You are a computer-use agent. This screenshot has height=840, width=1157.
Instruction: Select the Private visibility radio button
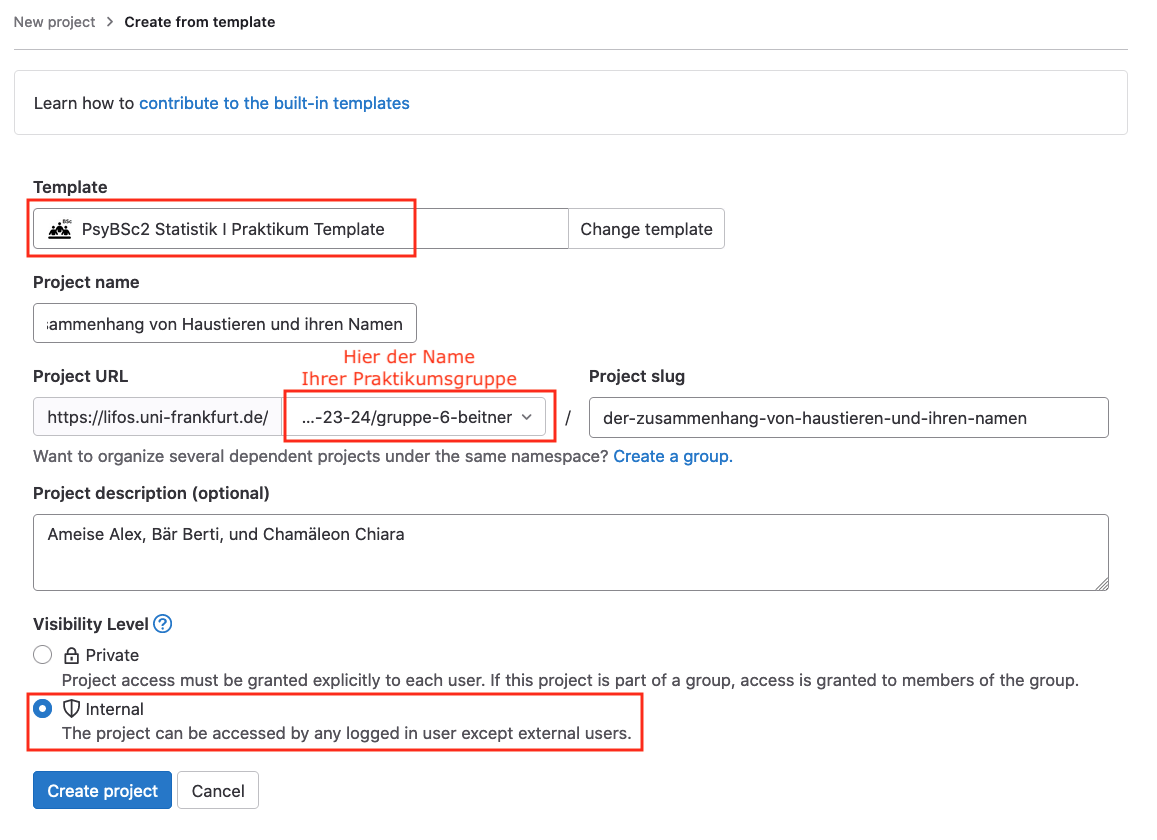point(43,655)
